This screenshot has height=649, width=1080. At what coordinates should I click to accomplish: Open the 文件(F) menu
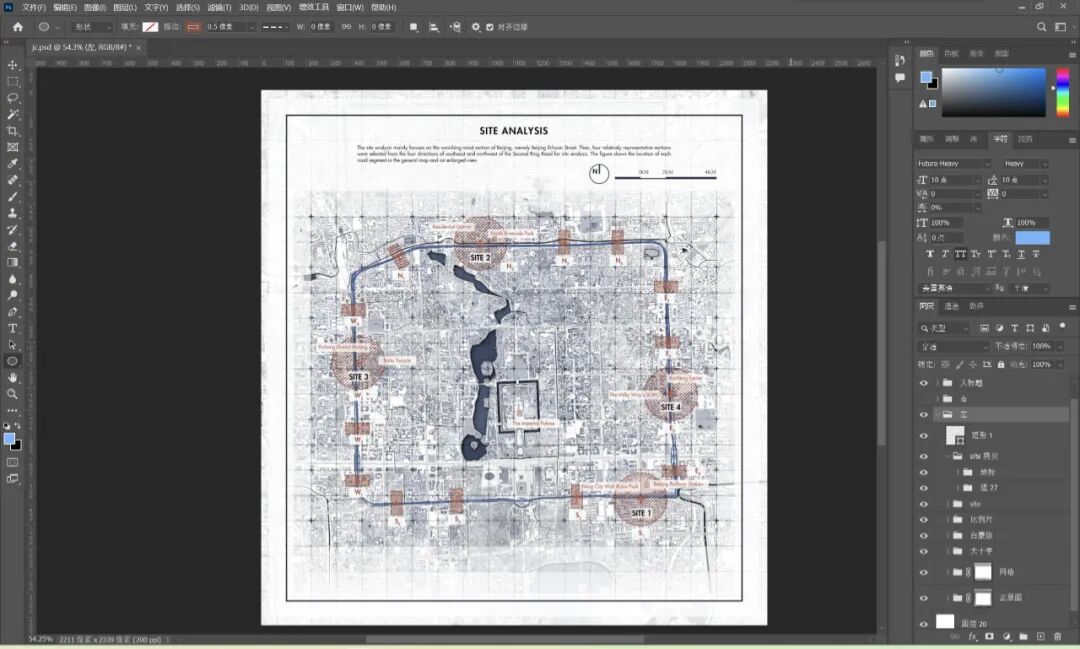[x=34, y=8]
